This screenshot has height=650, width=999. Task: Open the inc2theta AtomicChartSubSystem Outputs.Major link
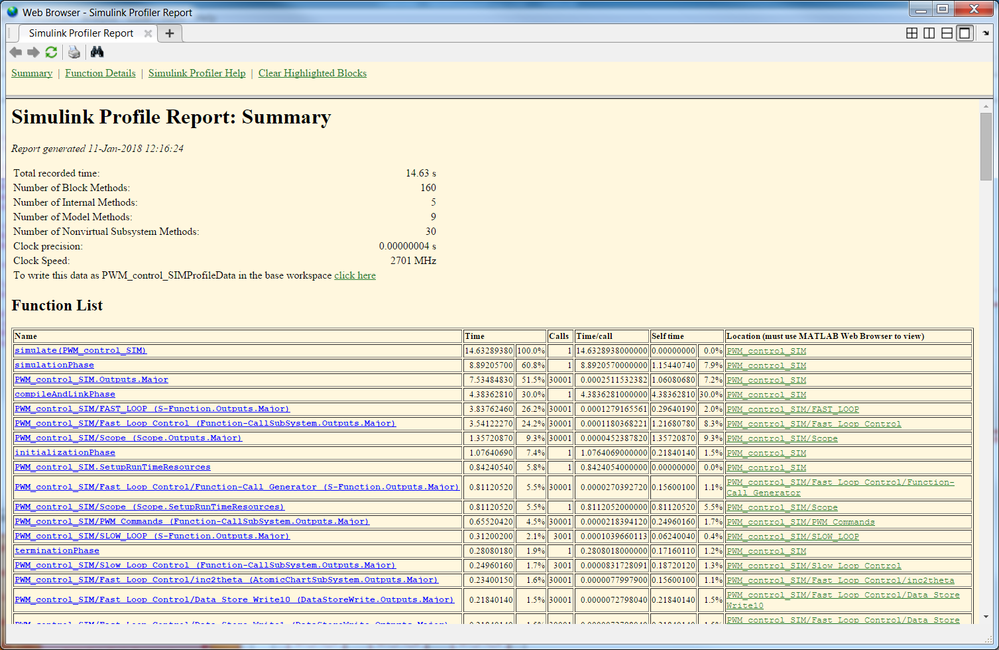coord(226,581)
